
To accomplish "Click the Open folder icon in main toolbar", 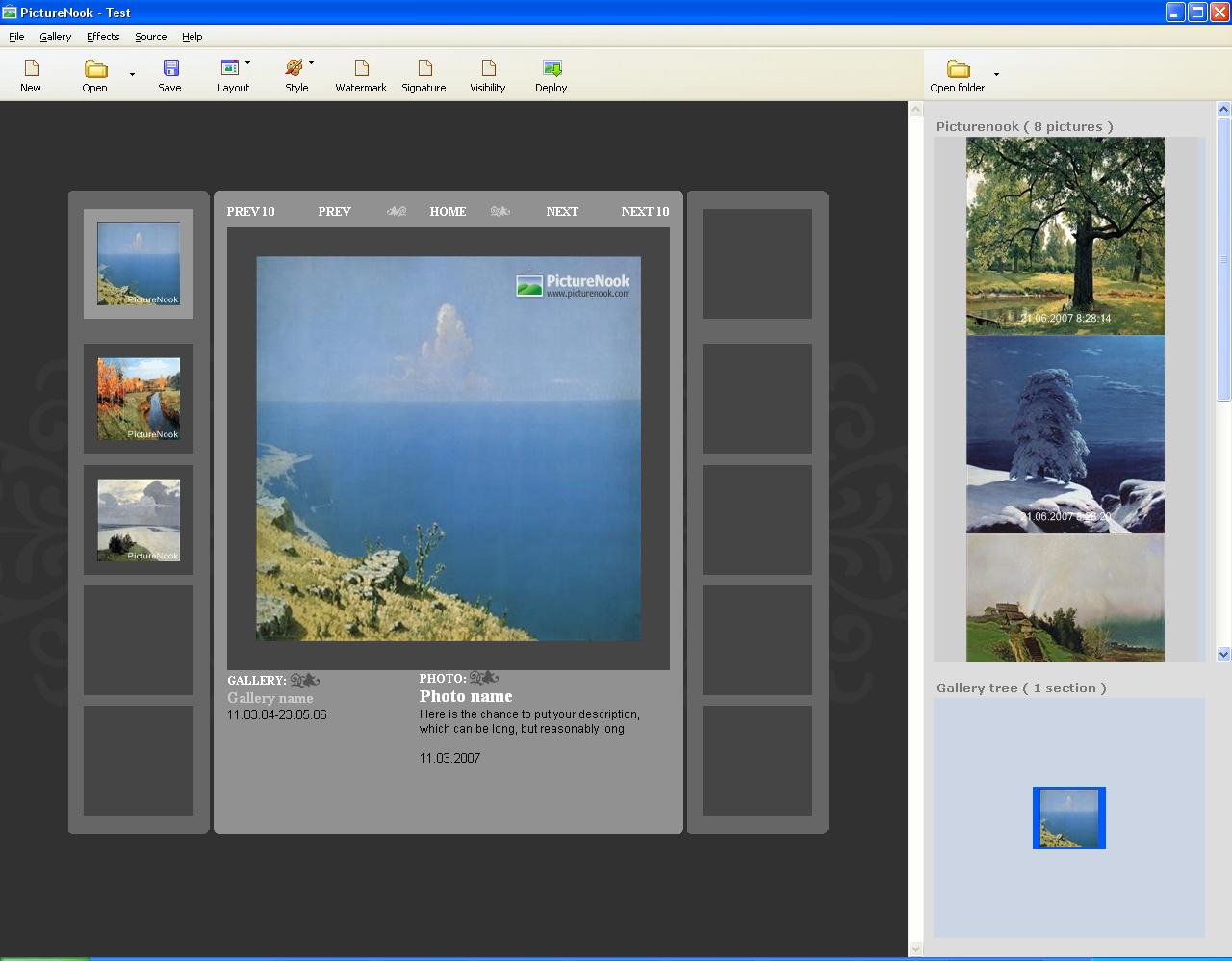I will tap(95, 68).
